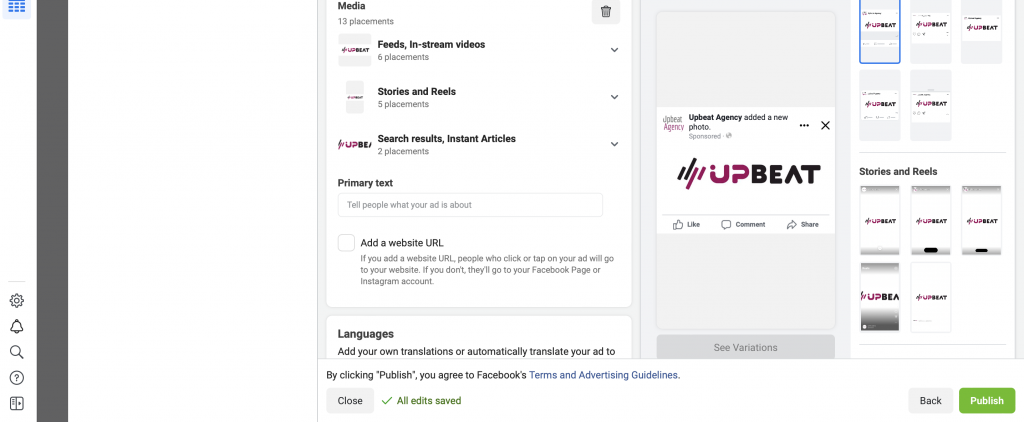1024x422 pixels.
Task: Click the Back button
Action: pos(931,400)
